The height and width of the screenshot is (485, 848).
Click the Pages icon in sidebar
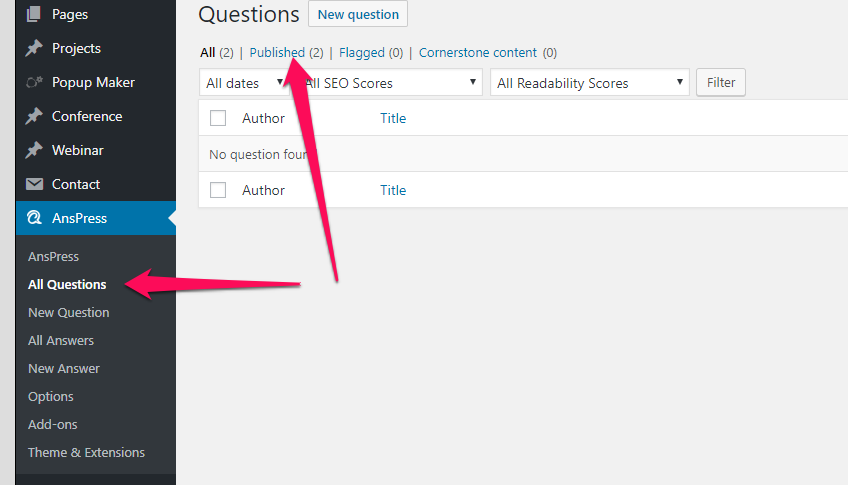[34, 14]
